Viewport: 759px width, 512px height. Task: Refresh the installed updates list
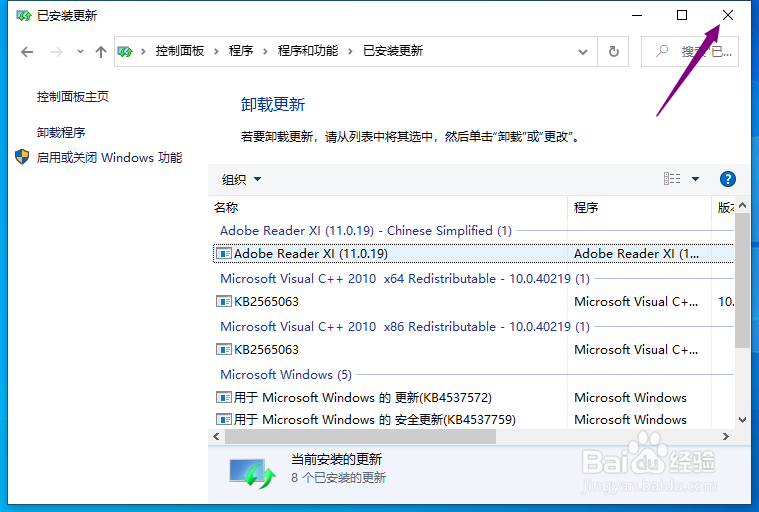coord(613,51)
